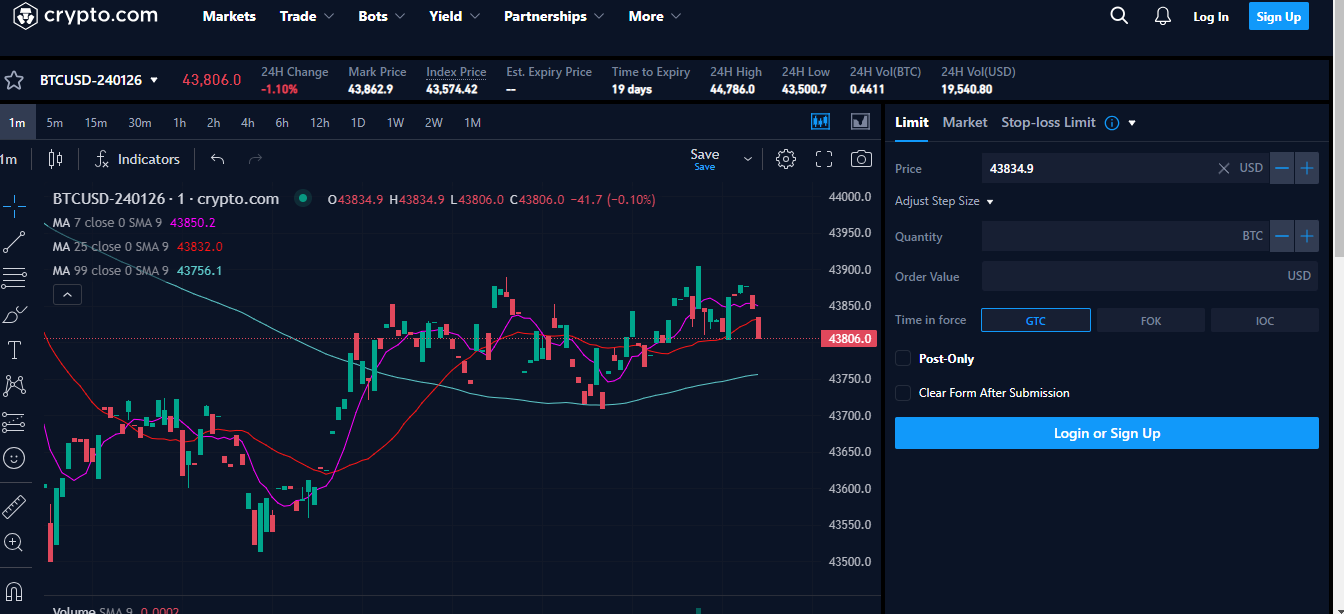Switch to the depth chart view
Screen dimensions: 1344x614
(860, 121)
